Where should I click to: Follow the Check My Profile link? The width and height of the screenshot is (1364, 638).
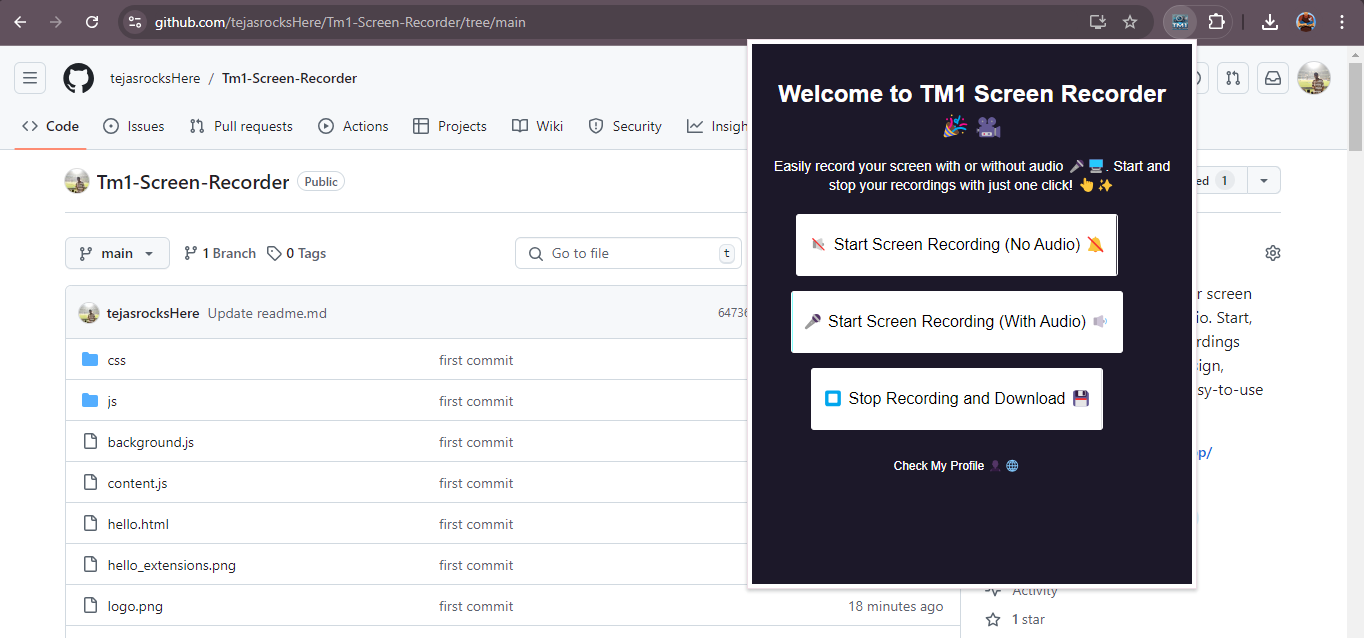click(x=956, y=466)
